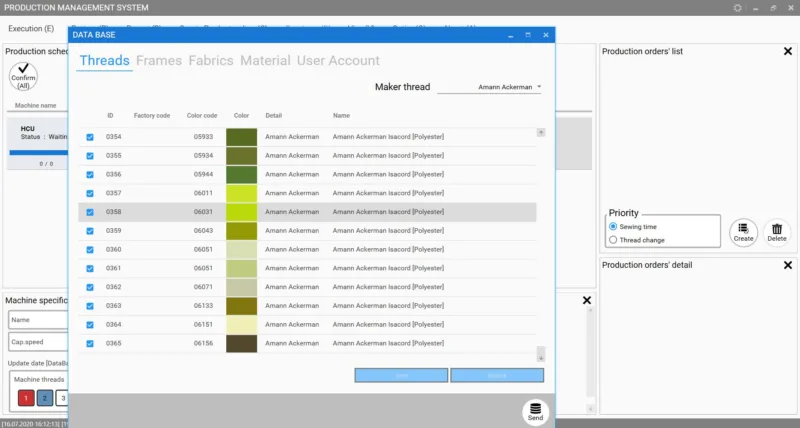Click machine thread 2 blue box

(x=44, y=398)
